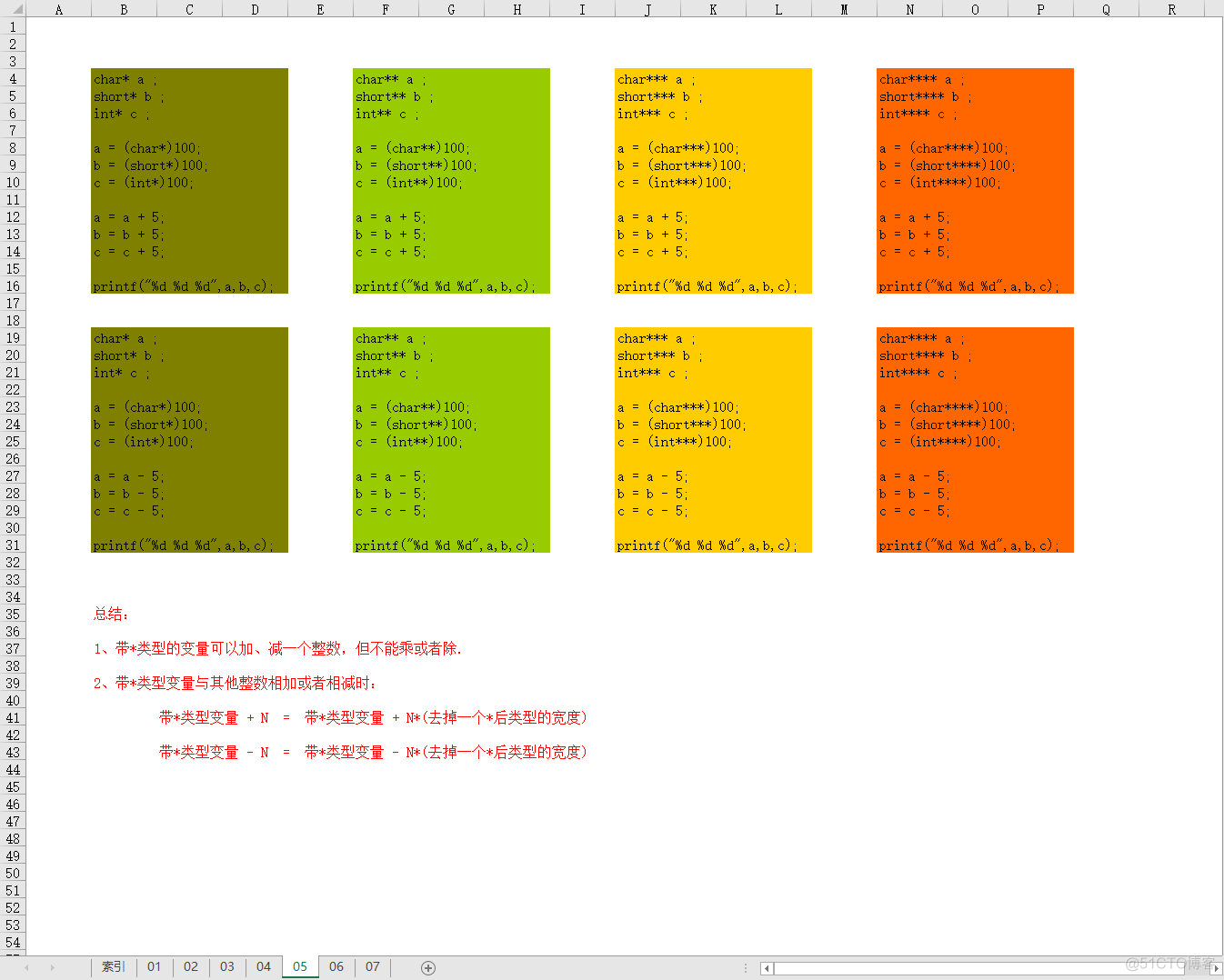Switch to sheet tab 04
The width and height of the screenshot is (1224, 980).
[264, 966]
